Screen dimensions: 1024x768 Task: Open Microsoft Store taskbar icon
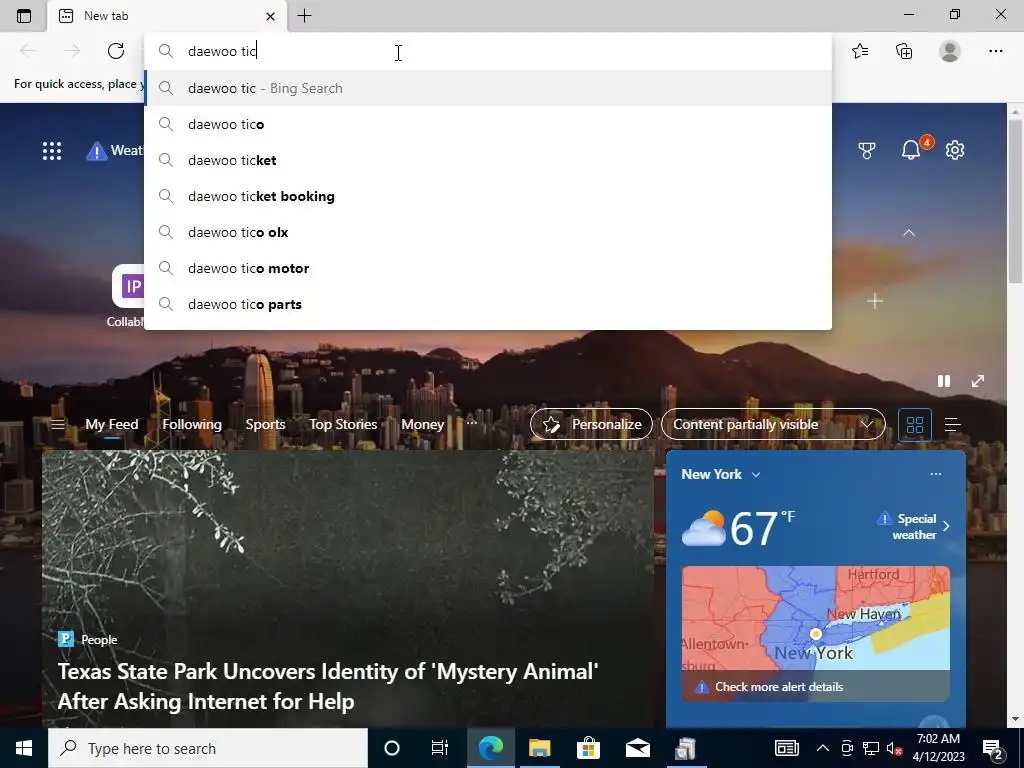tap(588, 748)
